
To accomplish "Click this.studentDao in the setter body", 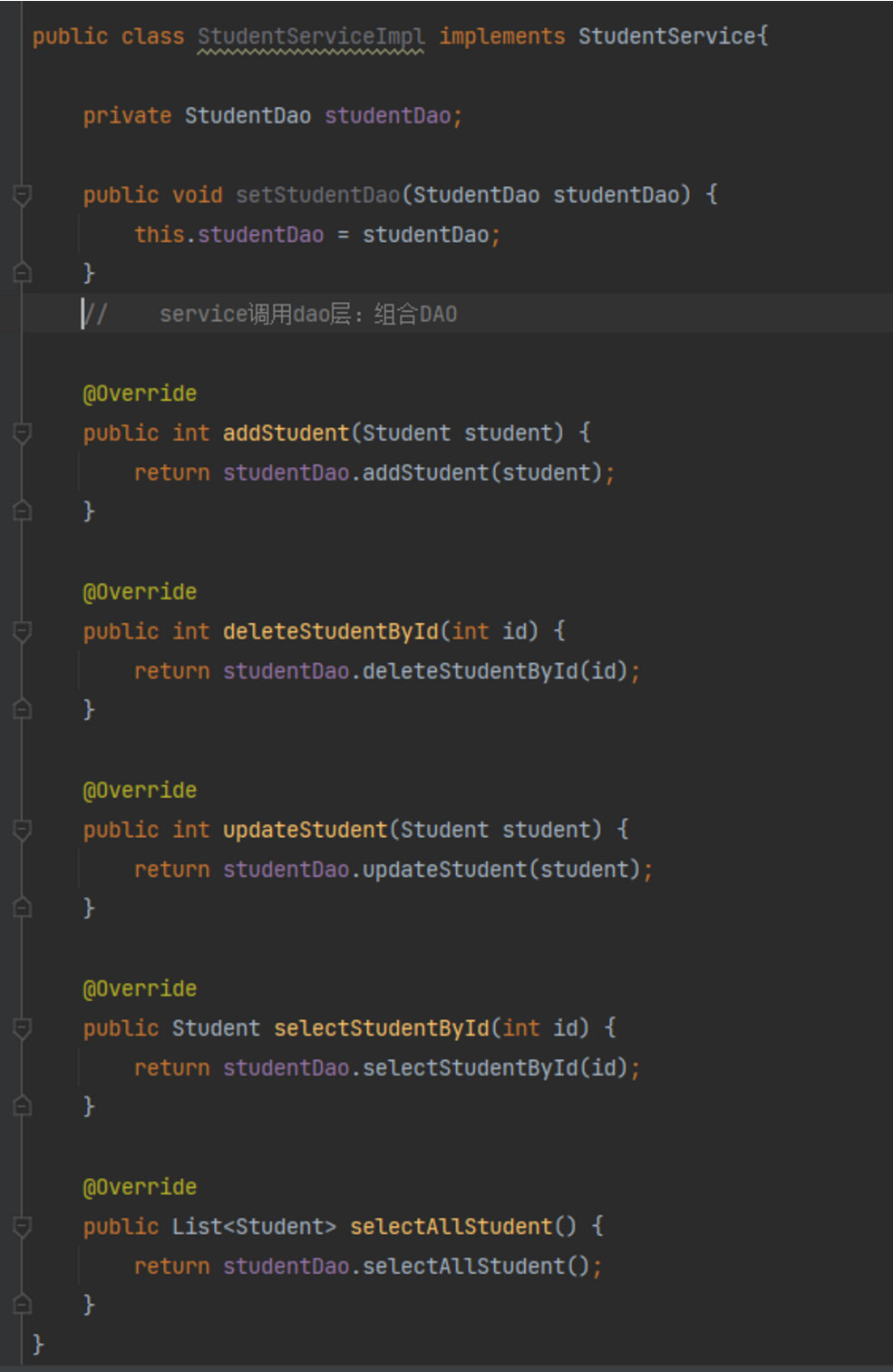I will pos(229,235).
